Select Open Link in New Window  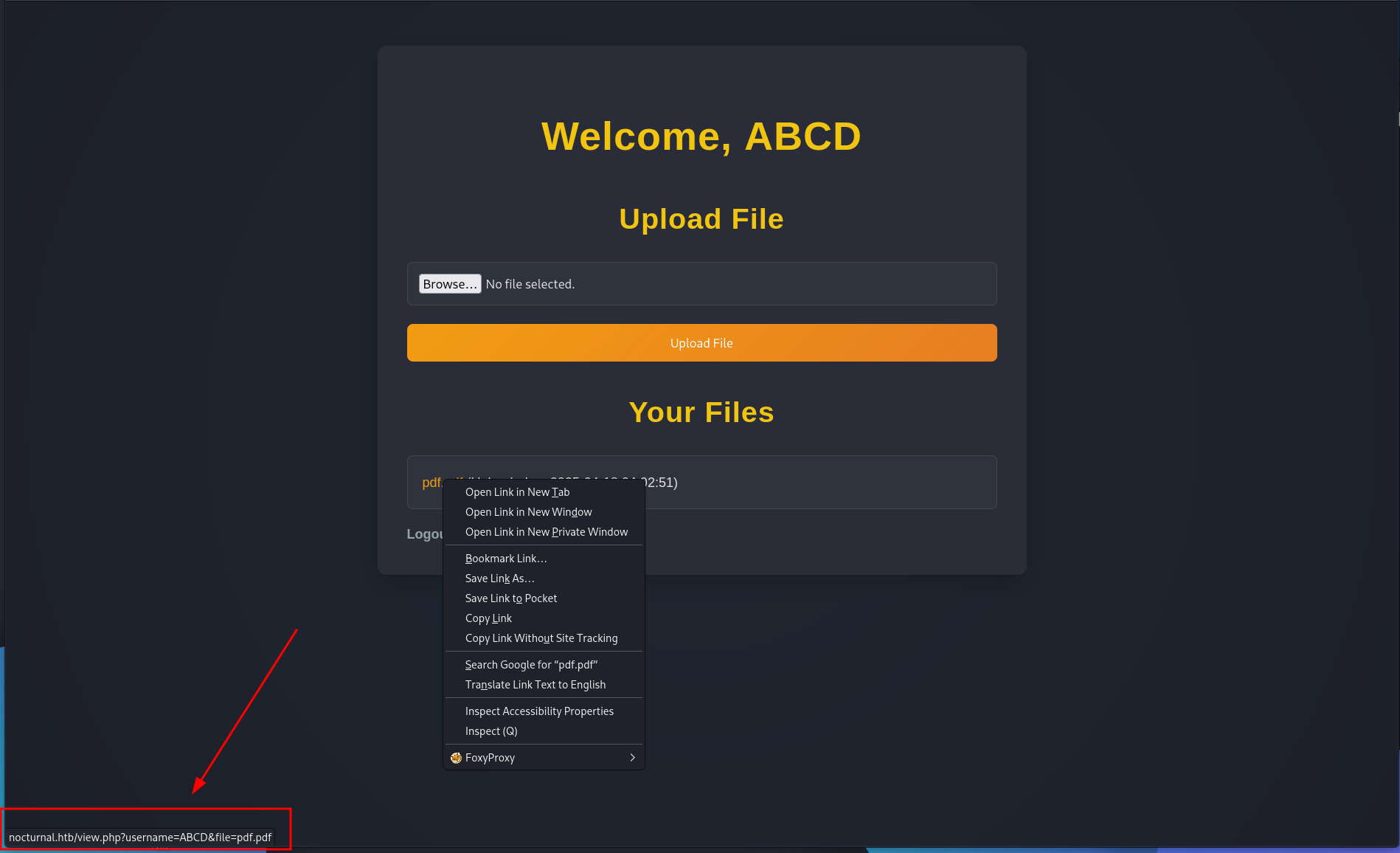coord(528,512)
